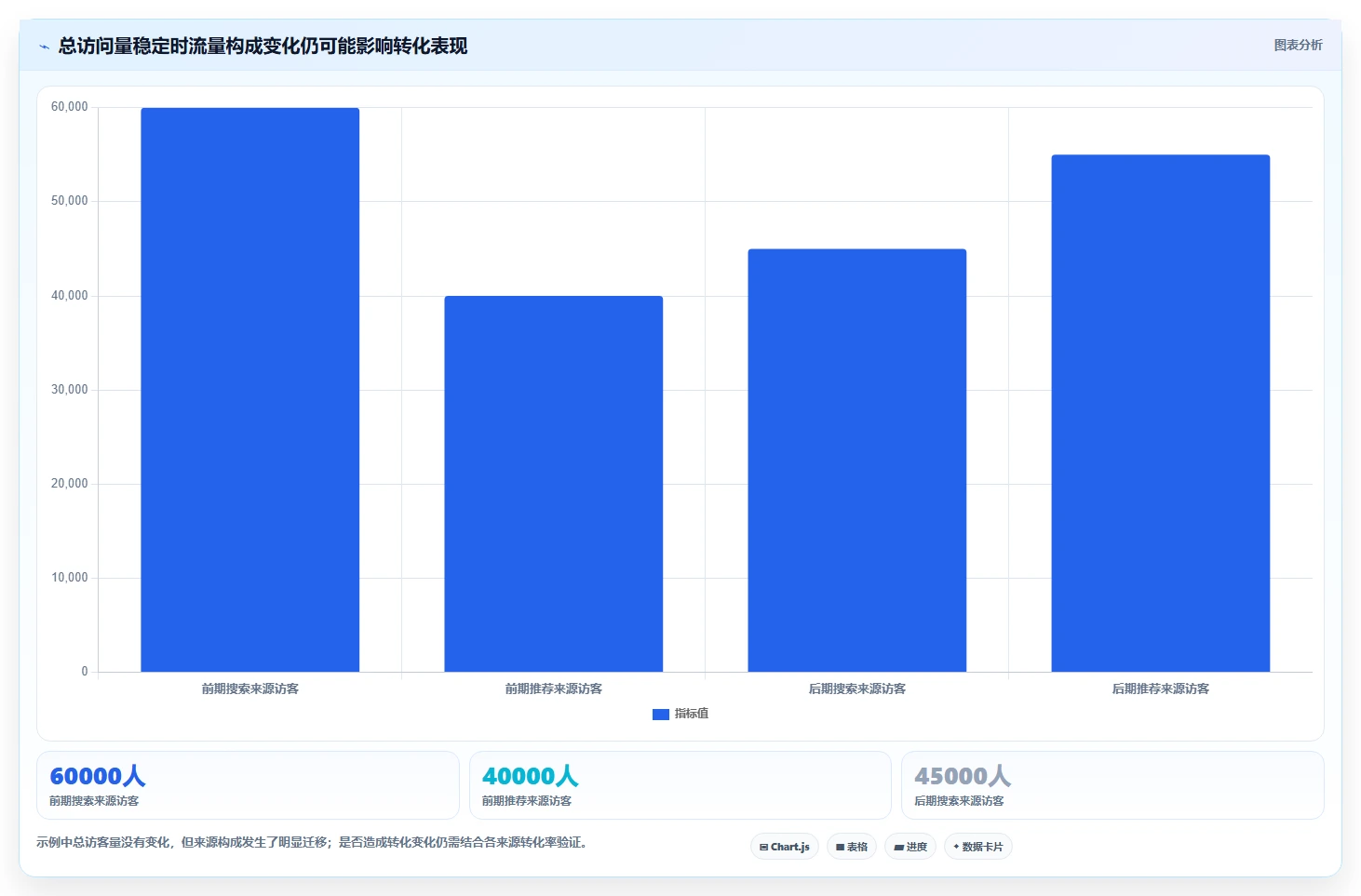This screenshot has width=1361, height=896.
Task: Open the 60000人 stat card
Action: [x=248, y=785]
